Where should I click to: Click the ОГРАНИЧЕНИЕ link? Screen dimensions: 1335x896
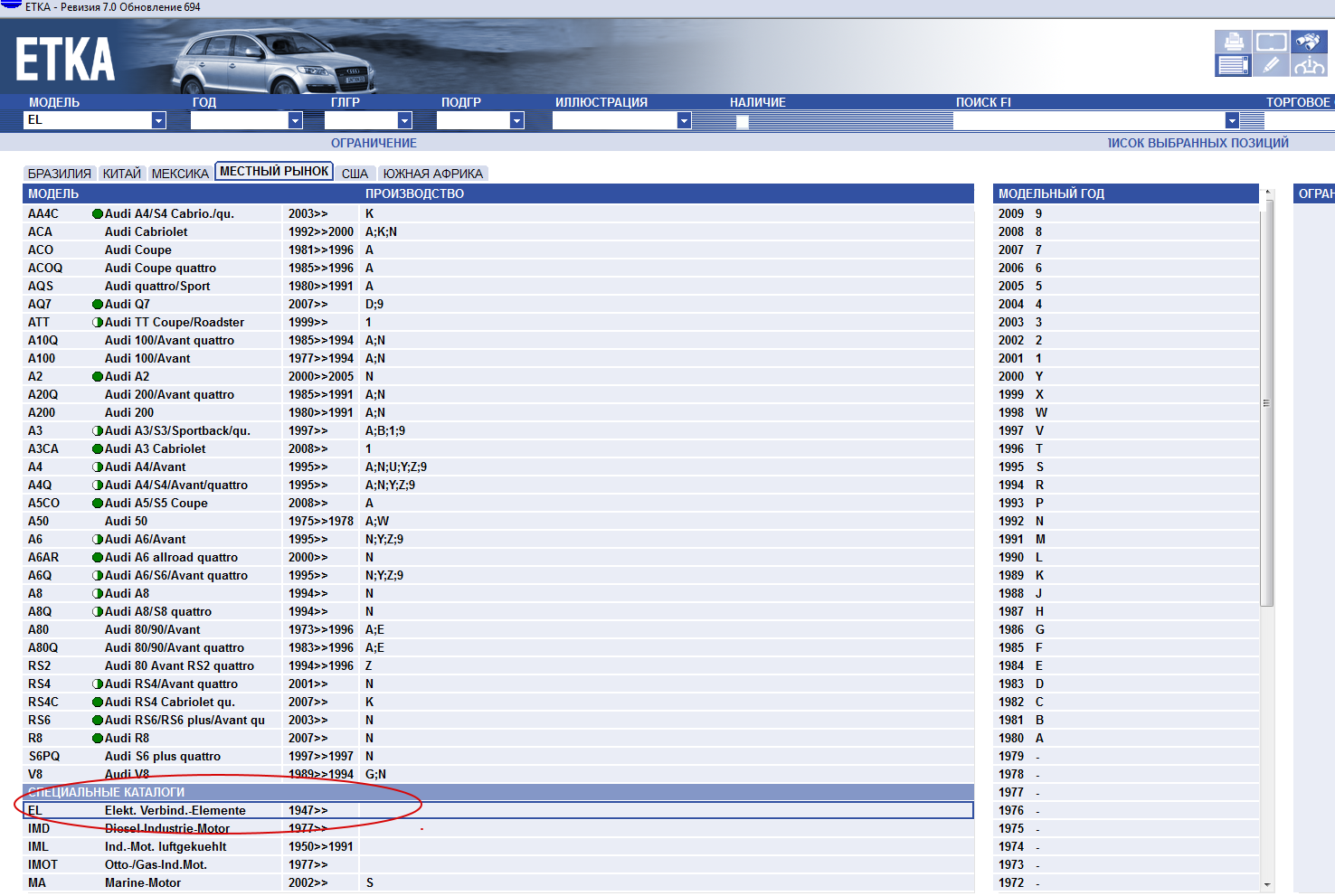[x=374, y=143]
